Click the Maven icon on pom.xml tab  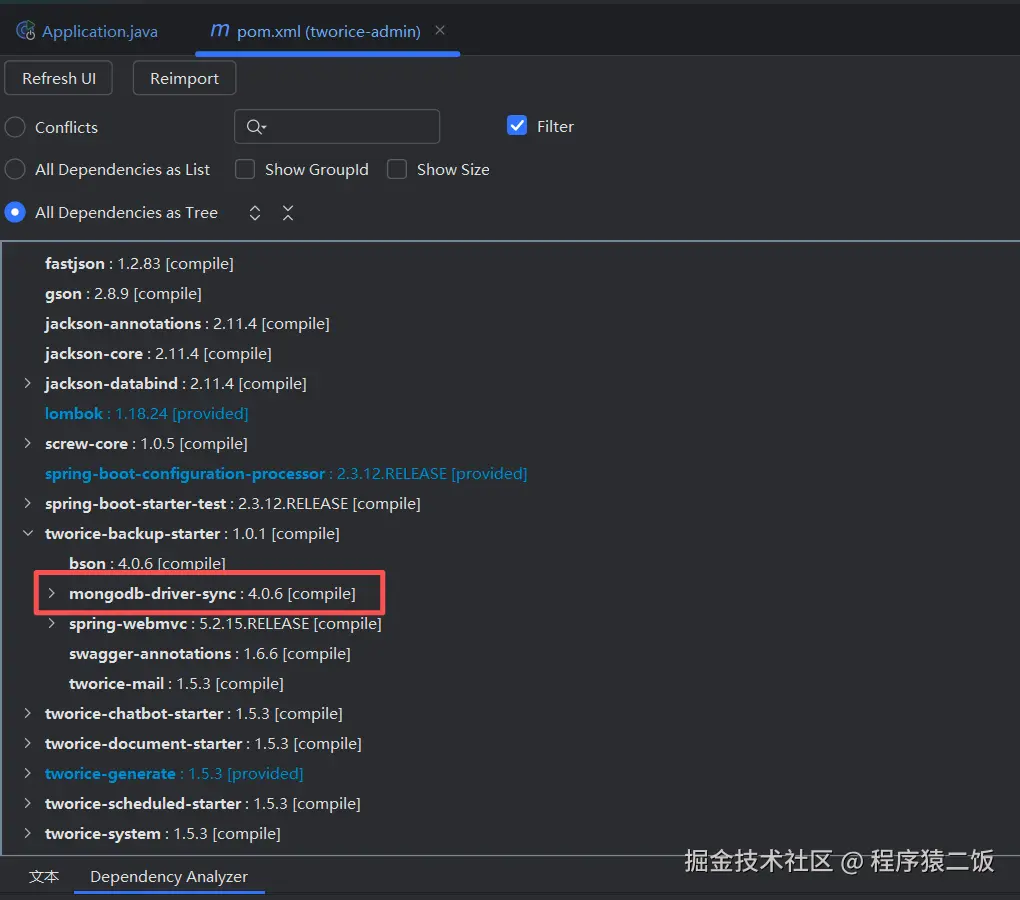pos(219,31)
